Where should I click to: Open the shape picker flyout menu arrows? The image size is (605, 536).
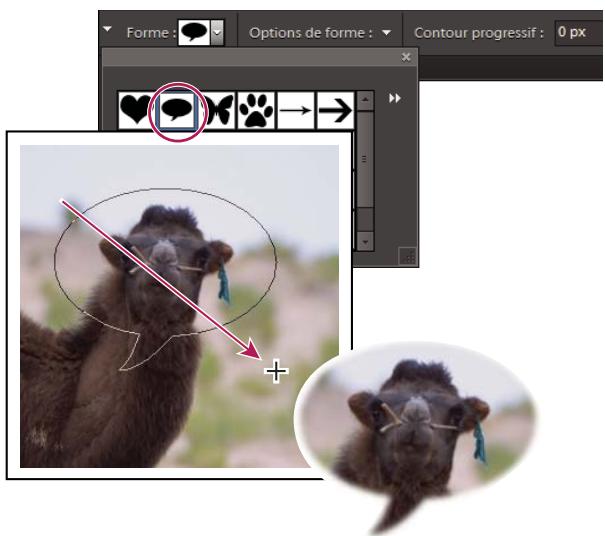395,98
